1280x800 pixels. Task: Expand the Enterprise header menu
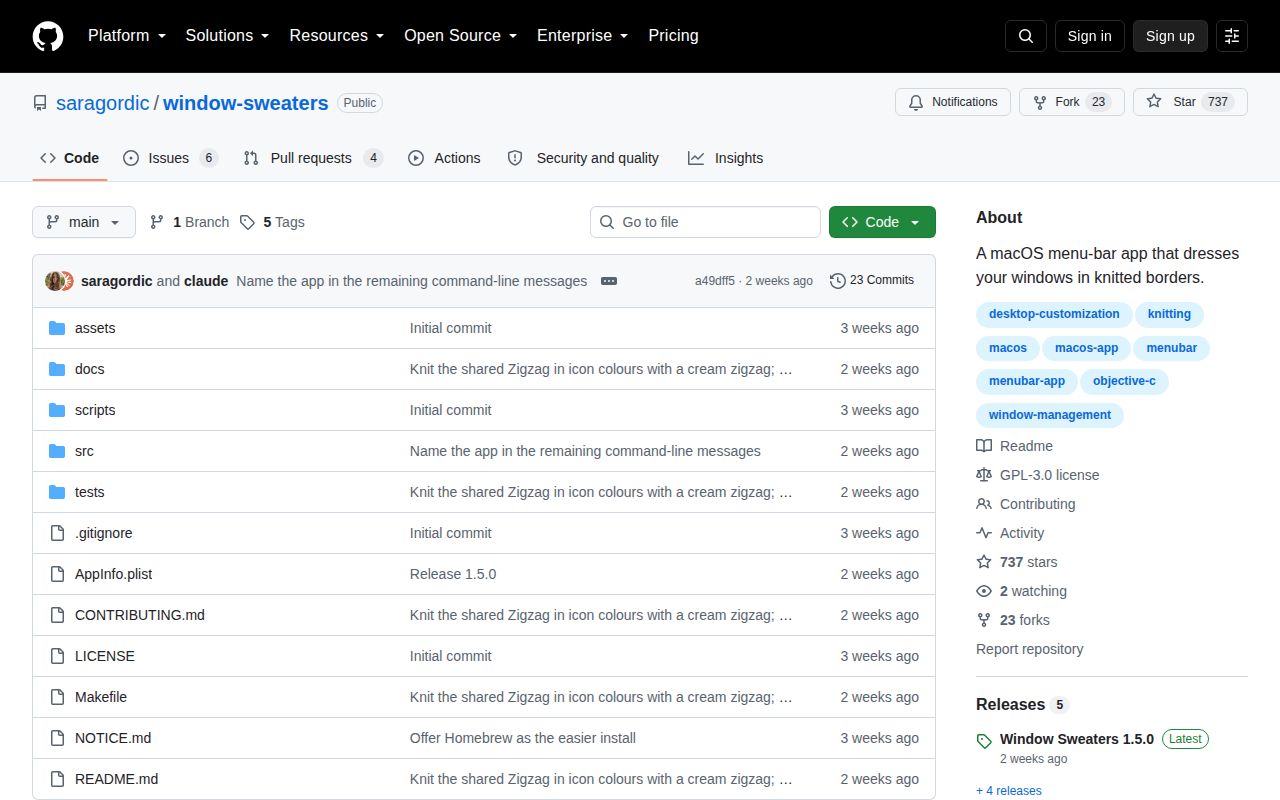coord(582,36)
